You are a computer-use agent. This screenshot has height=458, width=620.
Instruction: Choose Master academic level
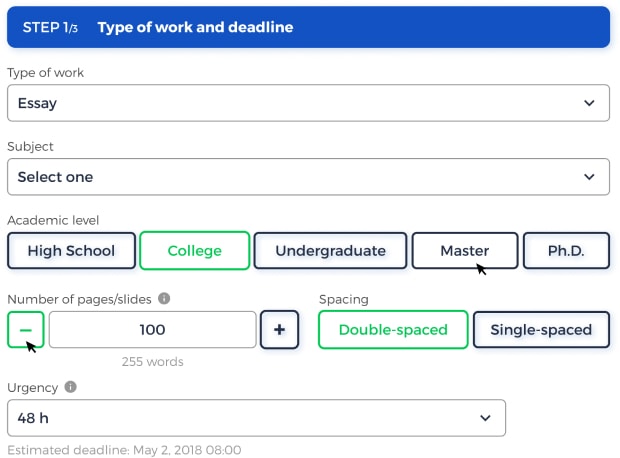click(x=465, y=251)
